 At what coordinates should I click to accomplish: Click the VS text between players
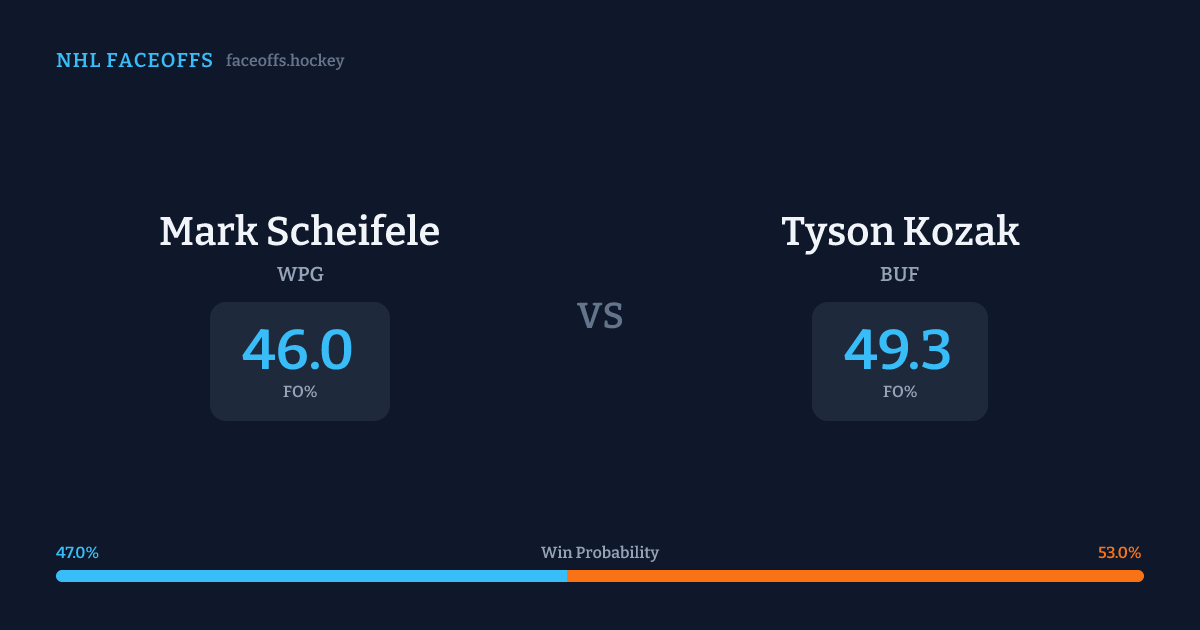(x=600, y=316)
